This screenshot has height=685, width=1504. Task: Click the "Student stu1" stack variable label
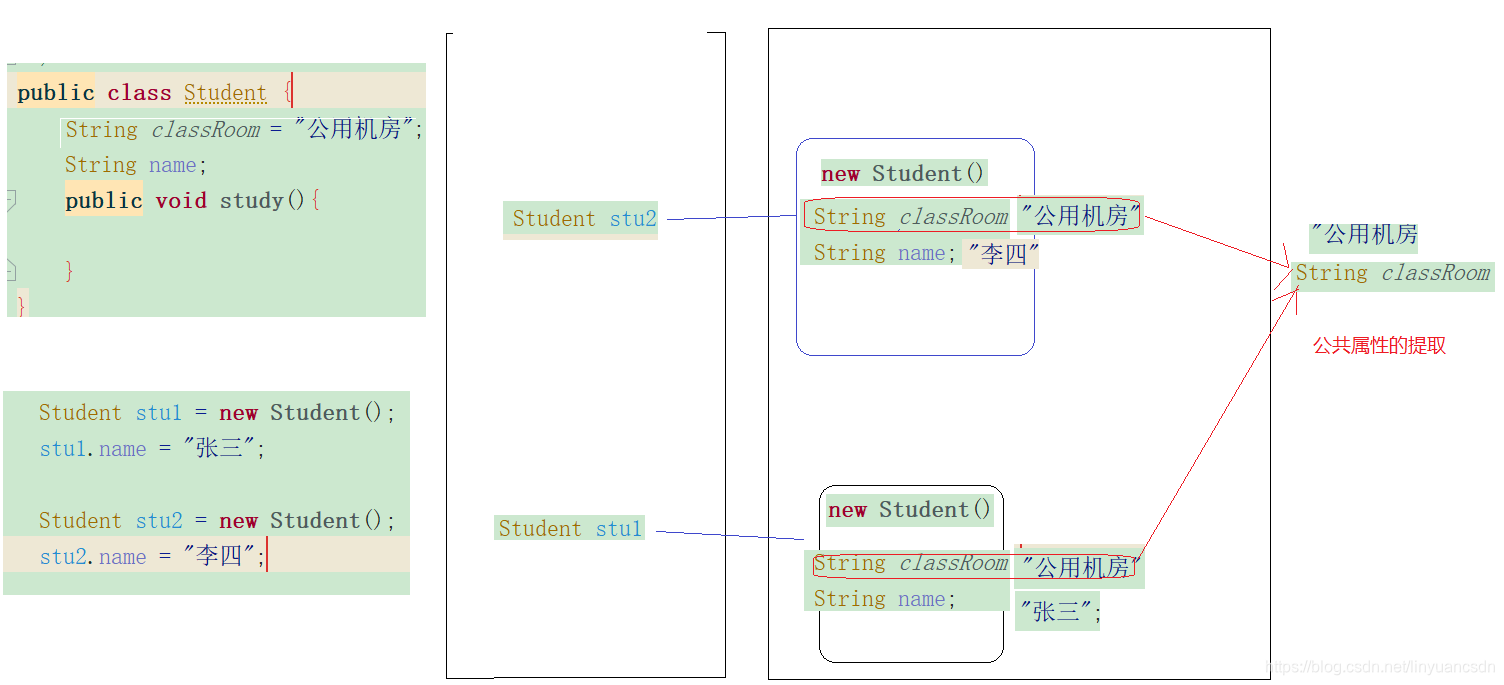pyautogui.click(x=569, y=529)
